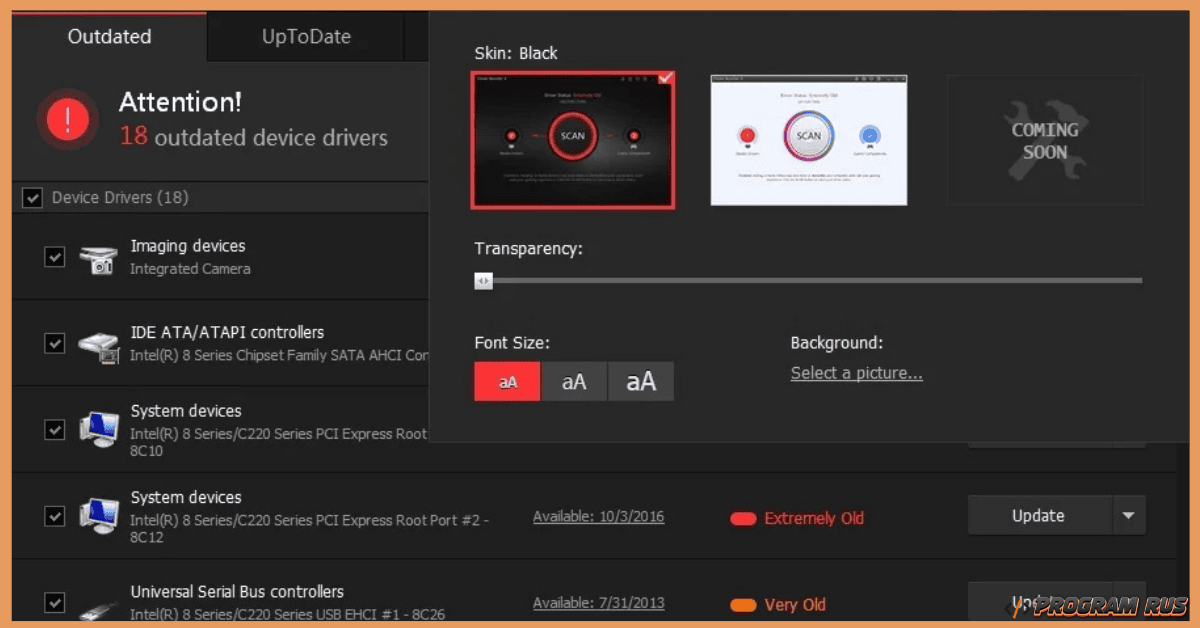The width and height of the screenshot is (1200, 628).
Task: Uncheck the Device Drivers (18) checkbox
Action: point(32,197)
